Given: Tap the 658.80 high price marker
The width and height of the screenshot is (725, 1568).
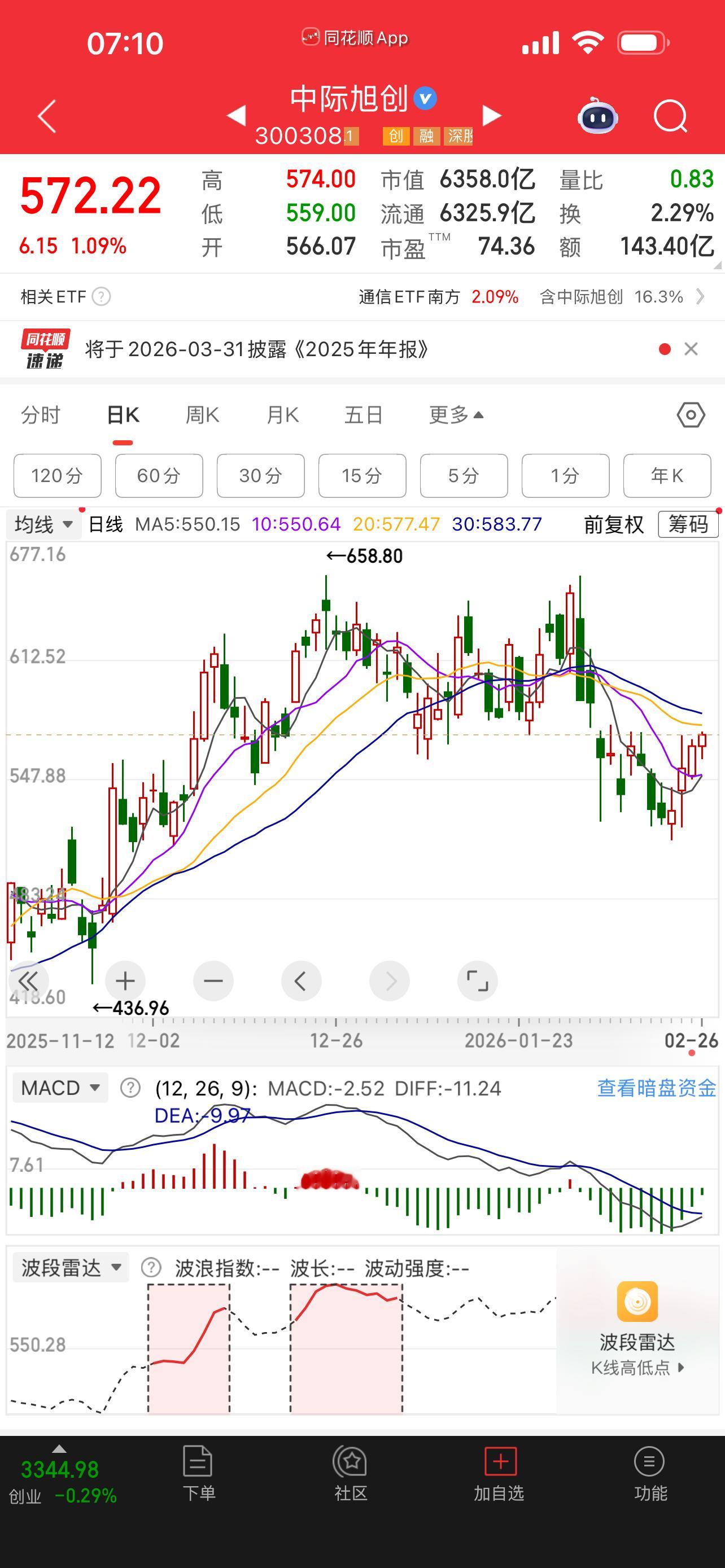Looking at the screenshot, I should point(365,556).
